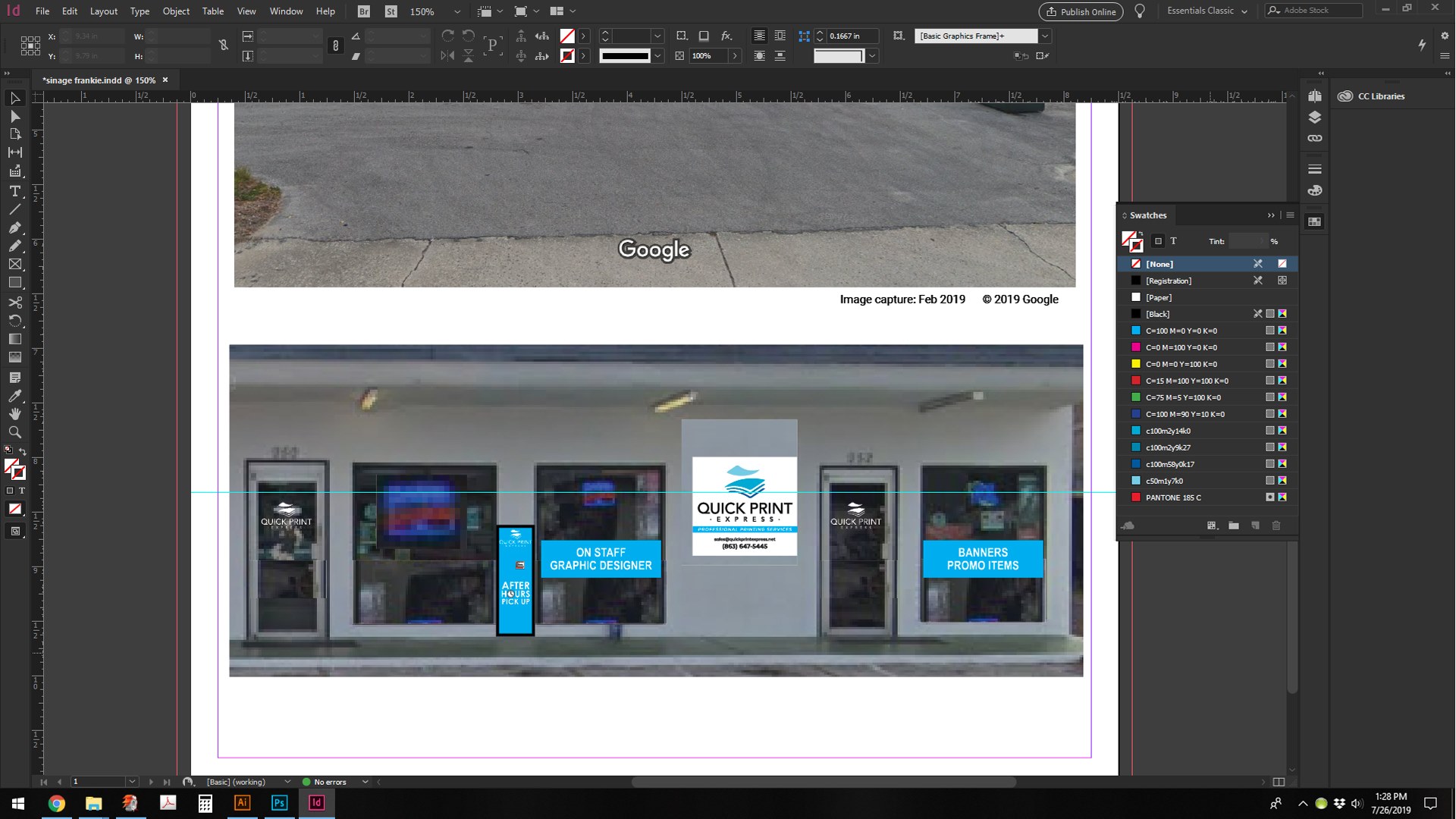The width and height of the screenshot is (1456, 819).
Task: Switch to the sinage frankie.indd document tab
Action: point(99,80)
